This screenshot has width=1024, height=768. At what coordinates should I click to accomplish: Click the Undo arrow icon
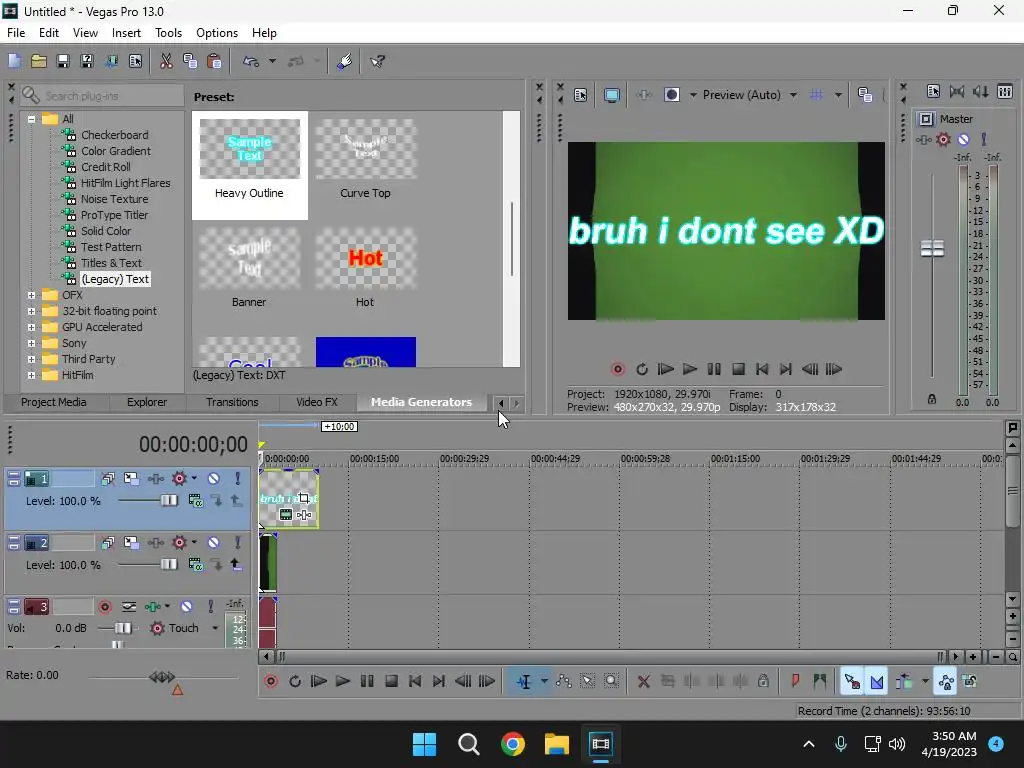click(x=251, y=61)
